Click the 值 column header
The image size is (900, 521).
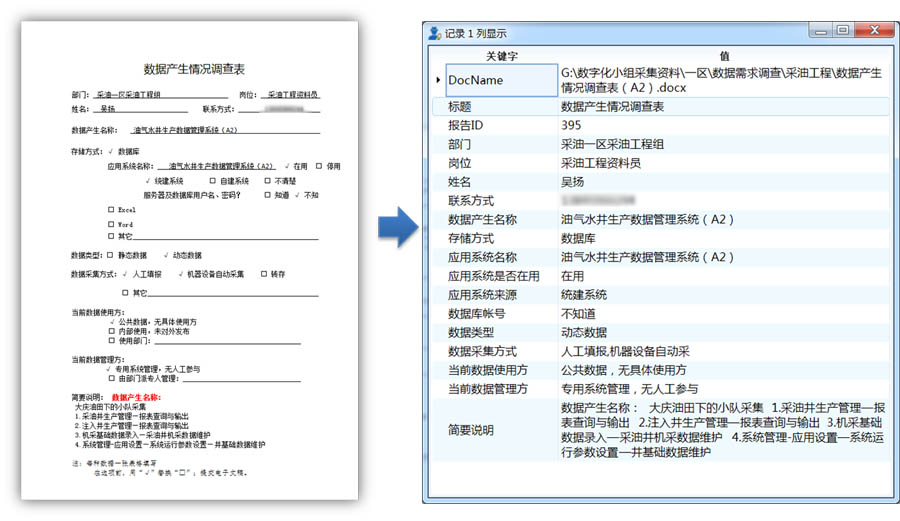click(724, 56)
